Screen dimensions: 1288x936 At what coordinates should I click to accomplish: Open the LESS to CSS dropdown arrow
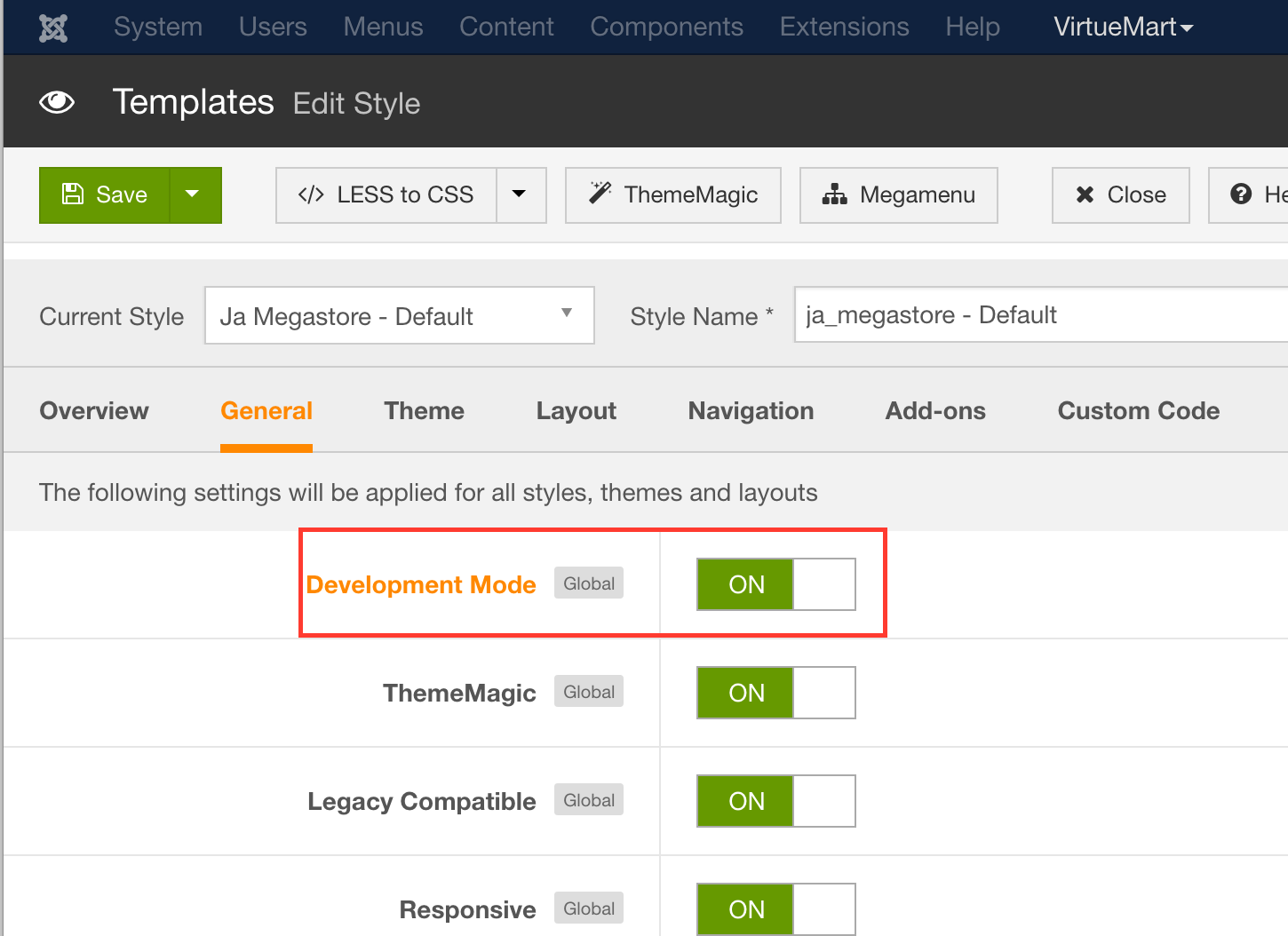click(521, 194)
